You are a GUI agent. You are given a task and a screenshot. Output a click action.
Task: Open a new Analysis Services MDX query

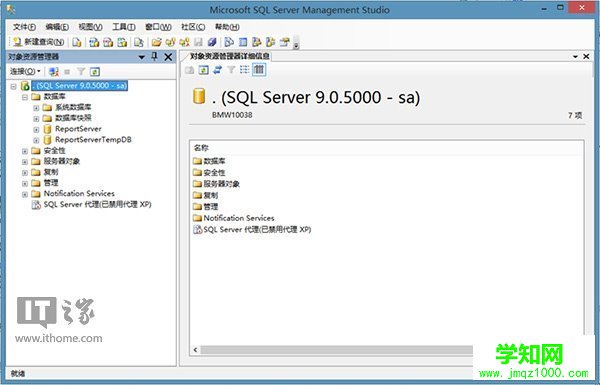point(94,42)
